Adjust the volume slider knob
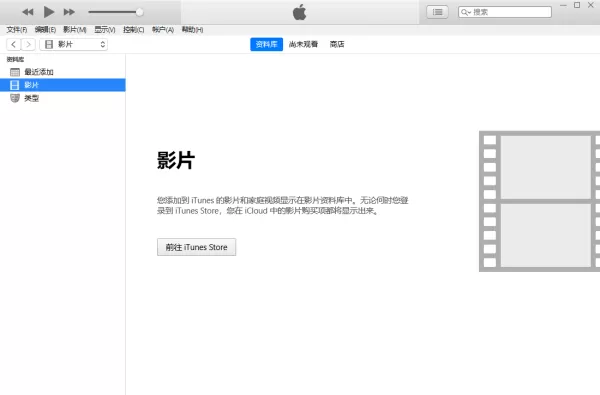This screenshot has height=395, width=600. (140, 12)
